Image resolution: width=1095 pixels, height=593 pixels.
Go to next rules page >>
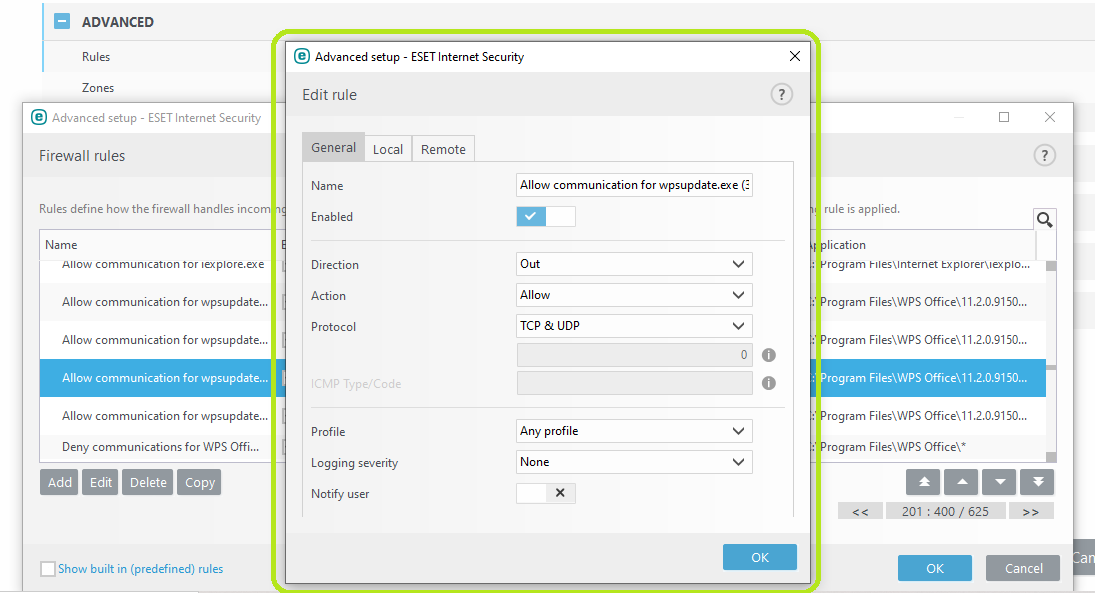1031,511
